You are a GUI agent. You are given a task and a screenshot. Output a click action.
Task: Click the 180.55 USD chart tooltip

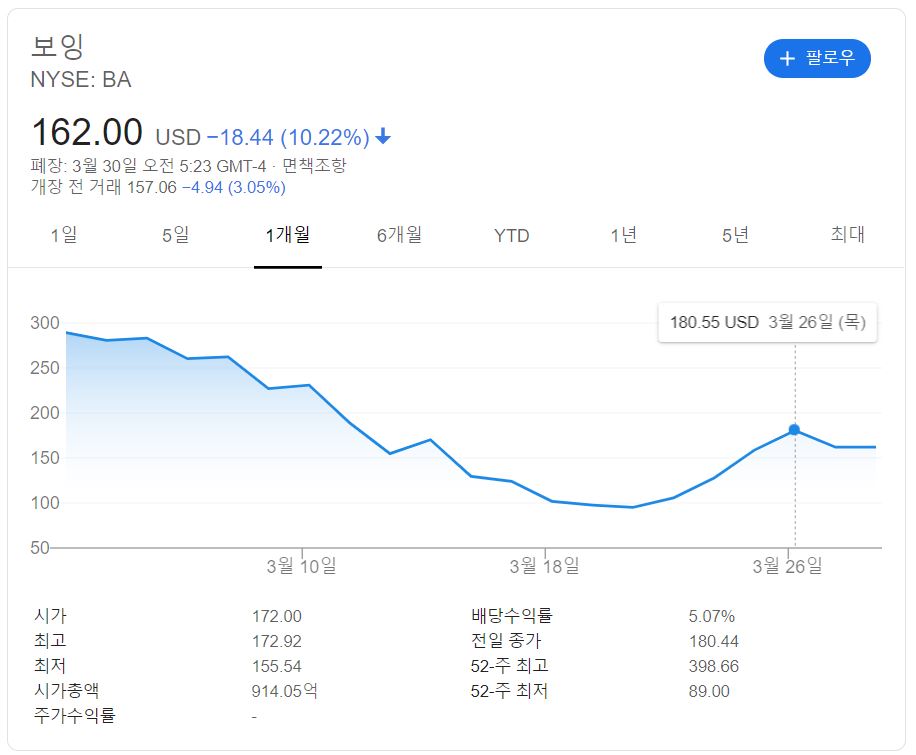tap(767, 322)
